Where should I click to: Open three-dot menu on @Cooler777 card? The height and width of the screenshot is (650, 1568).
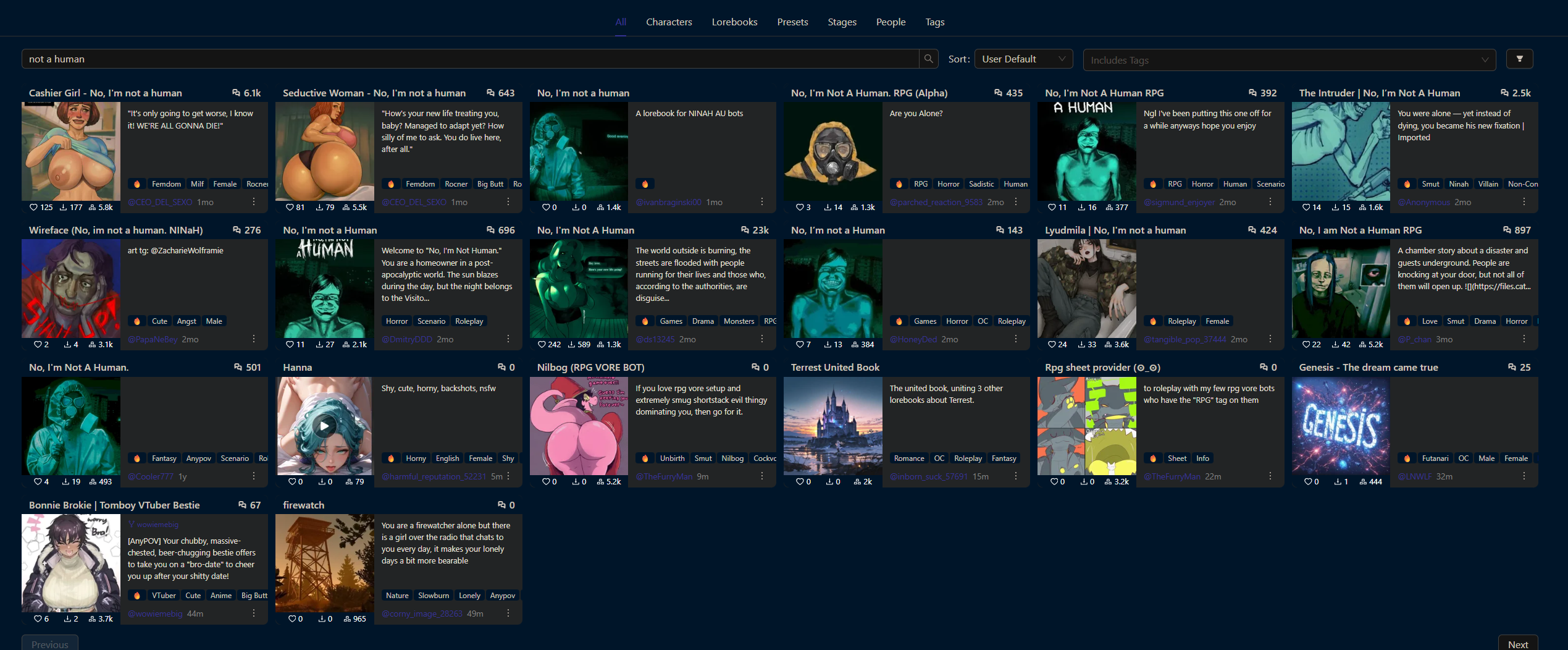coord(254,476)
